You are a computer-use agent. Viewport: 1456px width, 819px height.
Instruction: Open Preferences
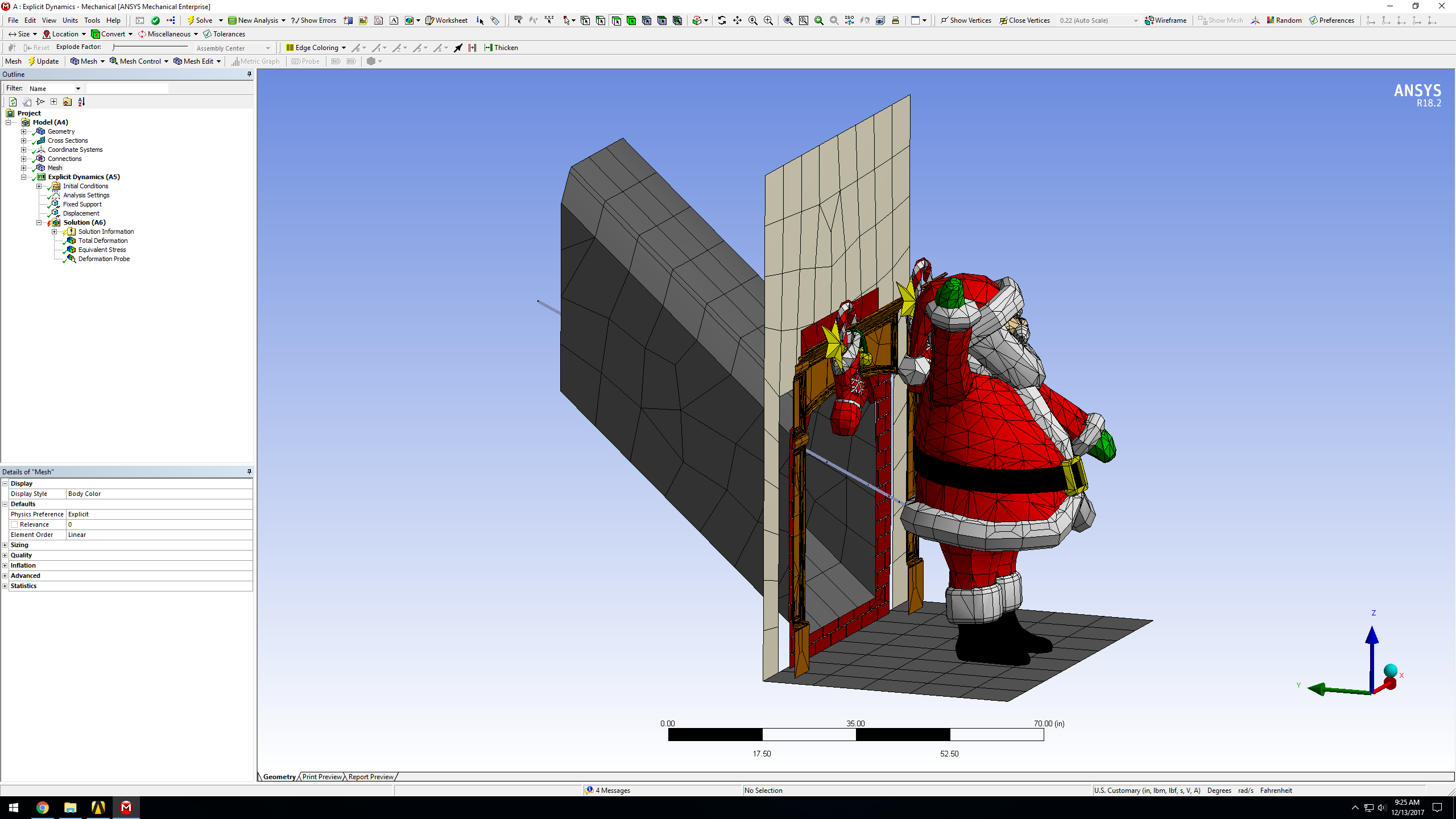(1331, 20)
